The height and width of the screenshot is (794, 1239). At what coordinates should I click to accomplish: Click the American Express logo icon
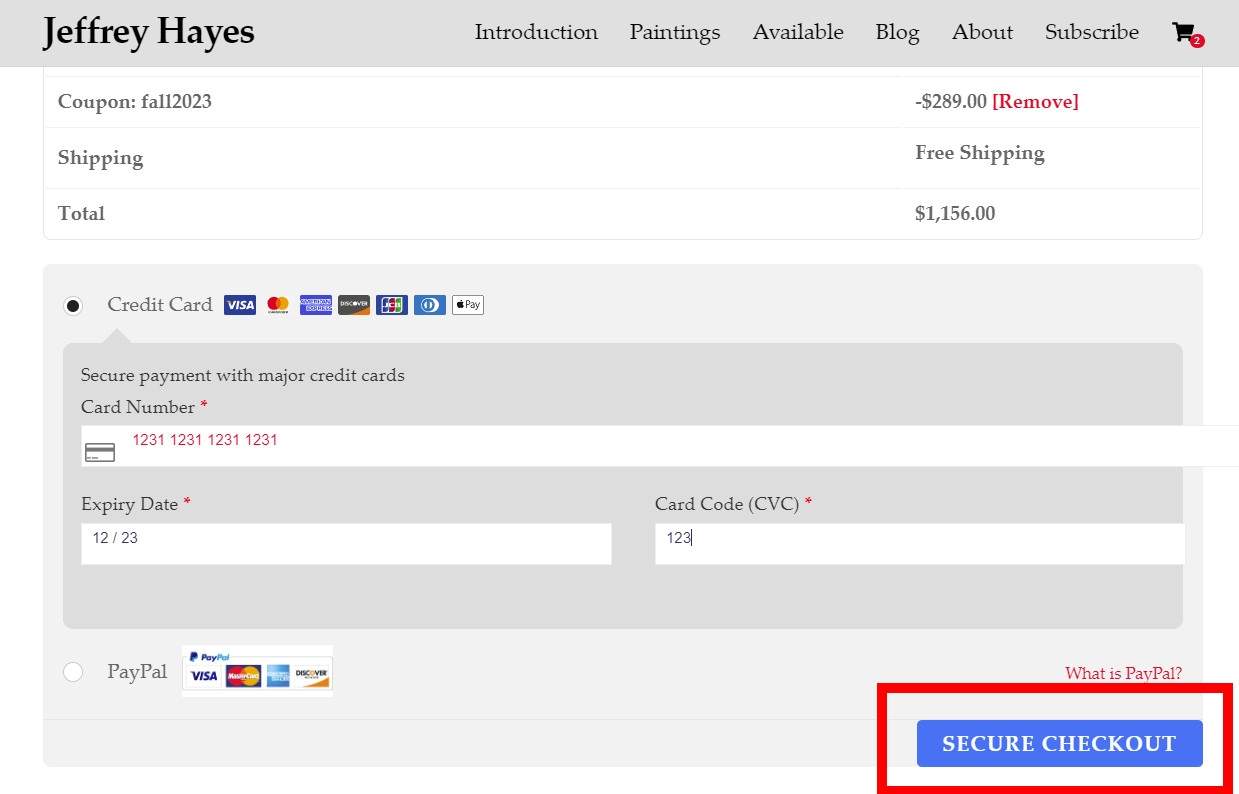316,305
